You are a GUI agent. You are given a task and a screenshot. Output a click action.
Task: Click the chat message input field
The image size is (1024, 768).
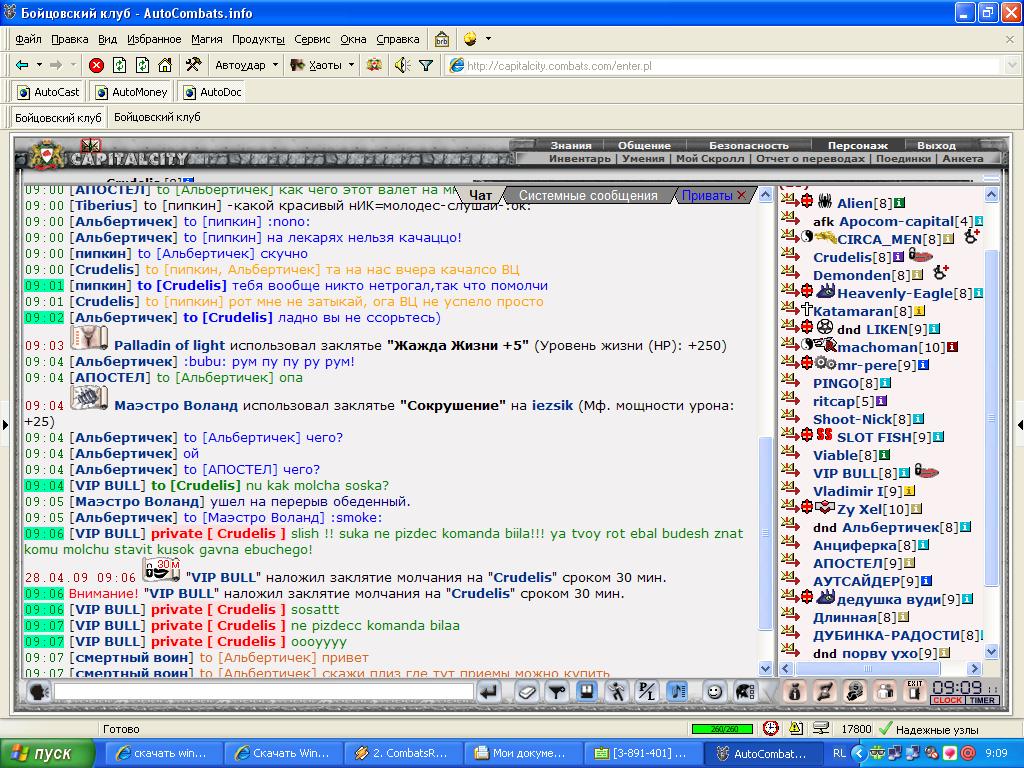coord(264,691)
